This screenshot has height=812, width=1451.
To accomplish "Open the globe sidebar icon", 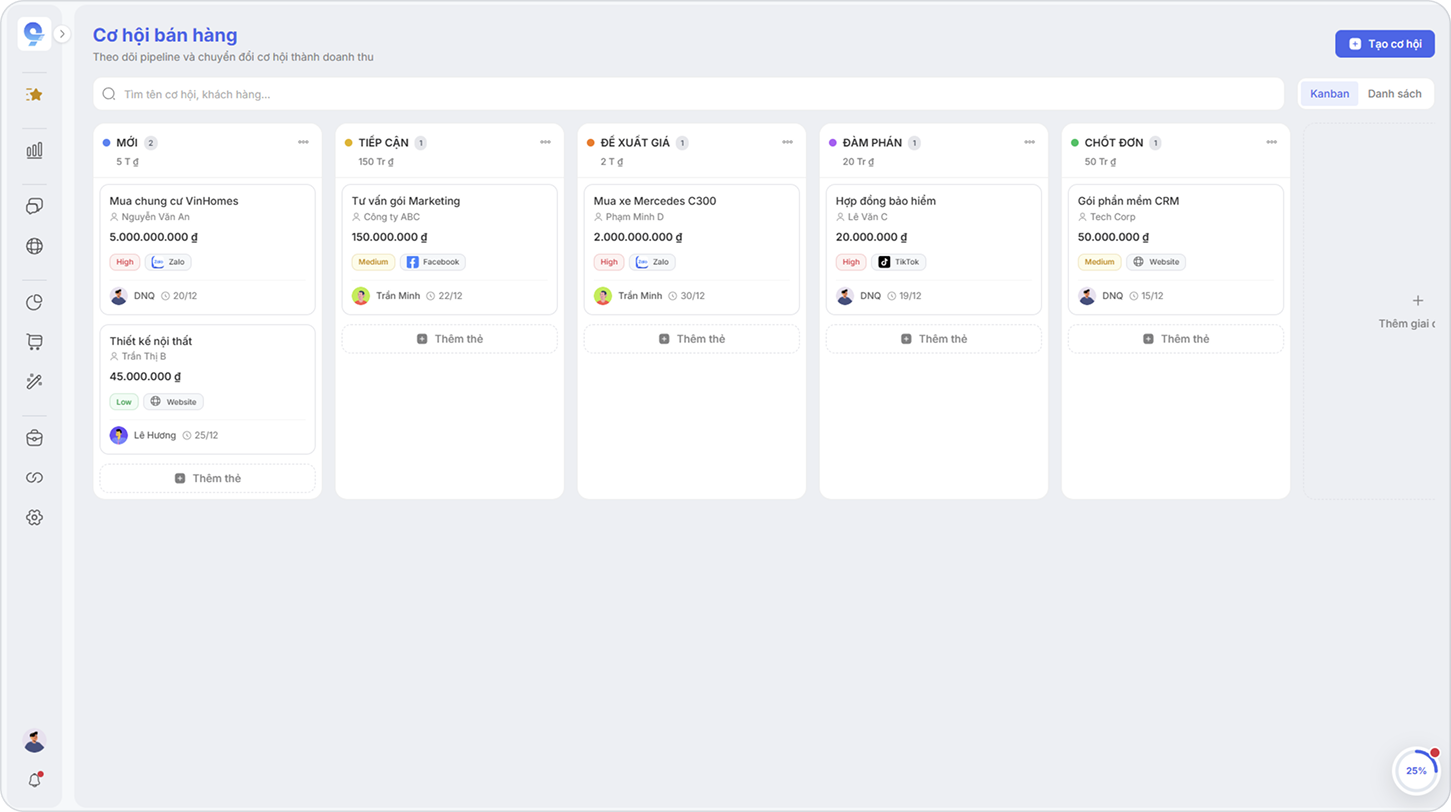I will pyautogui.click(x=34, y=246).
